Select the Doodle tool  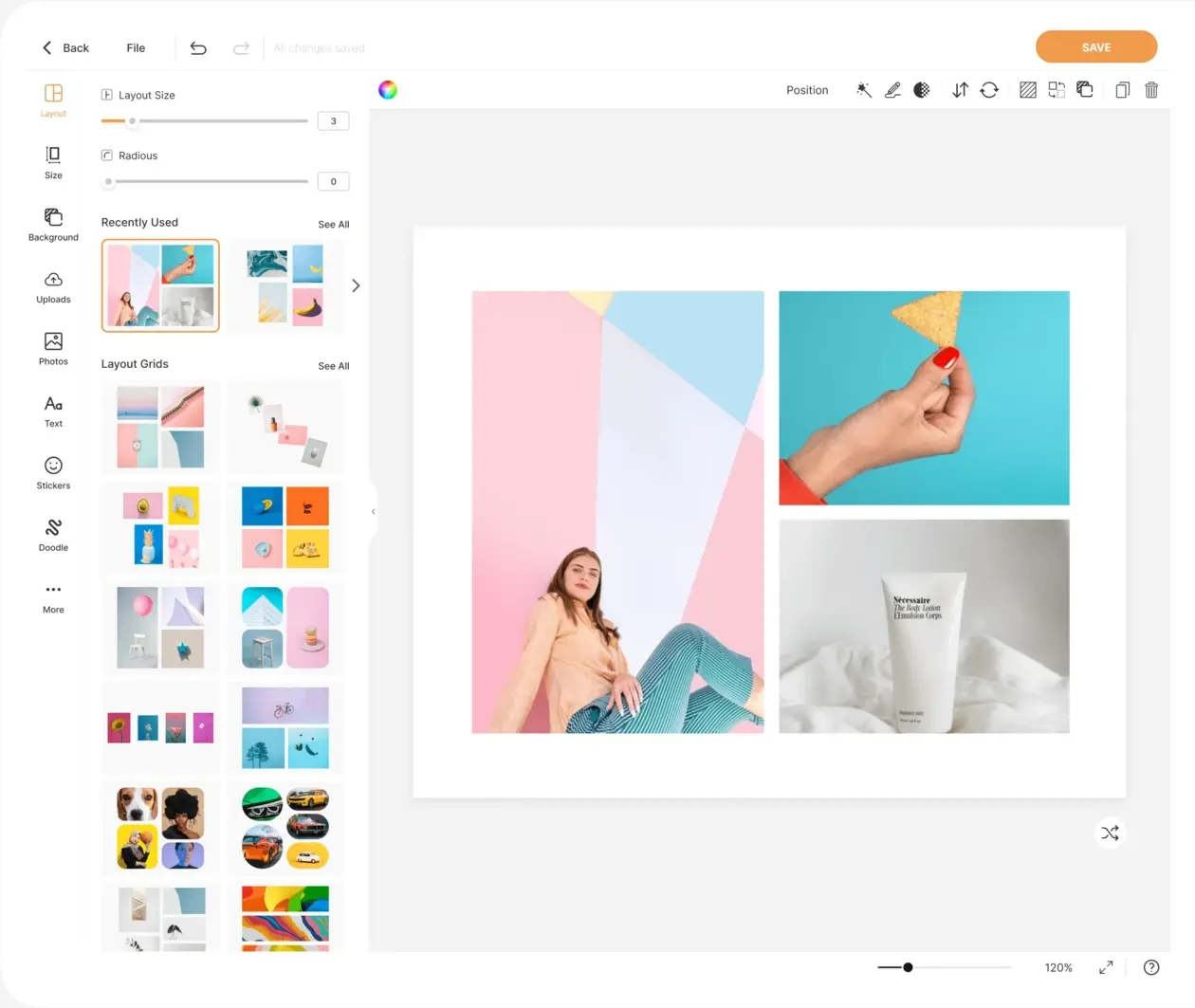click(52, 534)
